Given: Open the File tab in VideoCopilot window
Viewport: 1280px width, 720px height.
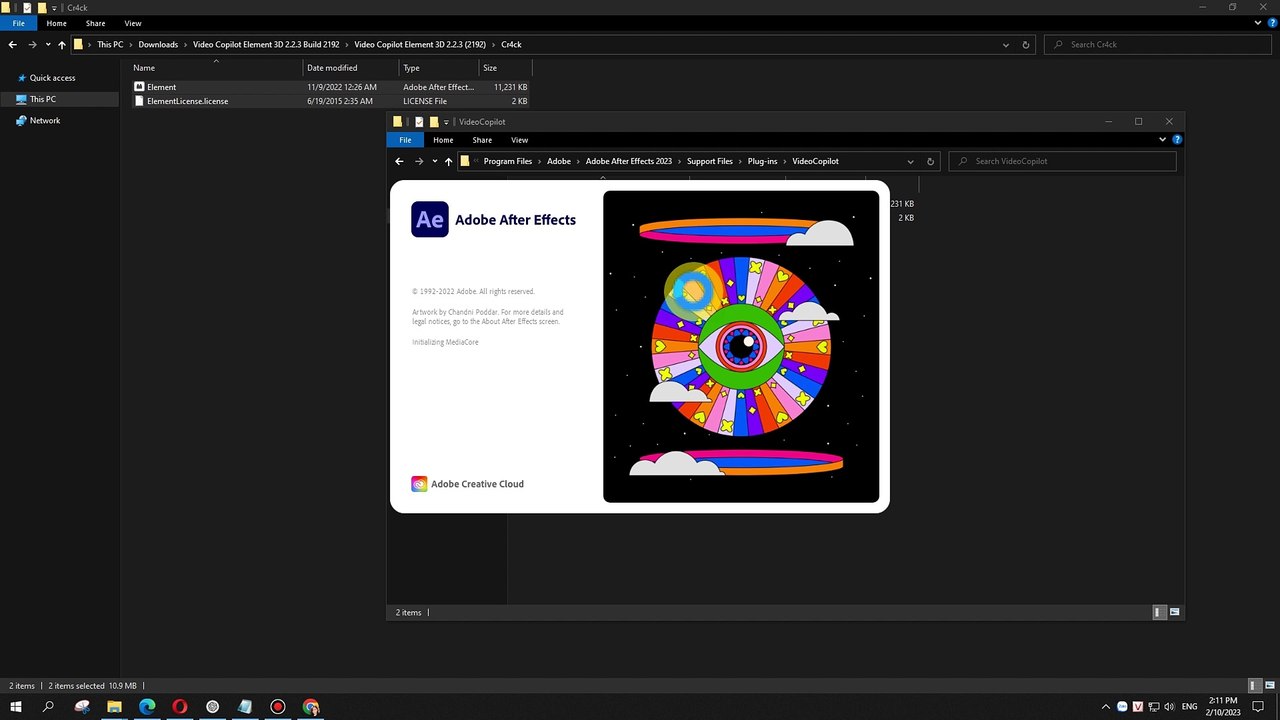Looking at the screenshot, I should [405, 140].
